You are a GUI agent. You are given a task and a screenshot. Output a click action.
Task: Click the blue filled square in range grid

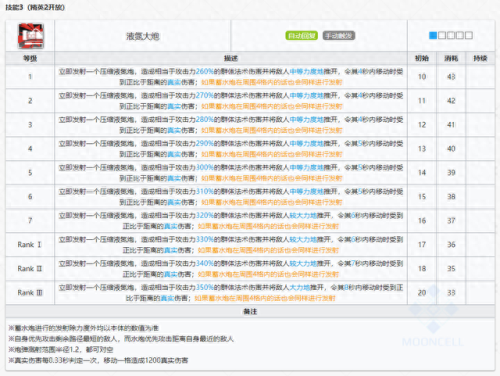[x=433, y=35]
